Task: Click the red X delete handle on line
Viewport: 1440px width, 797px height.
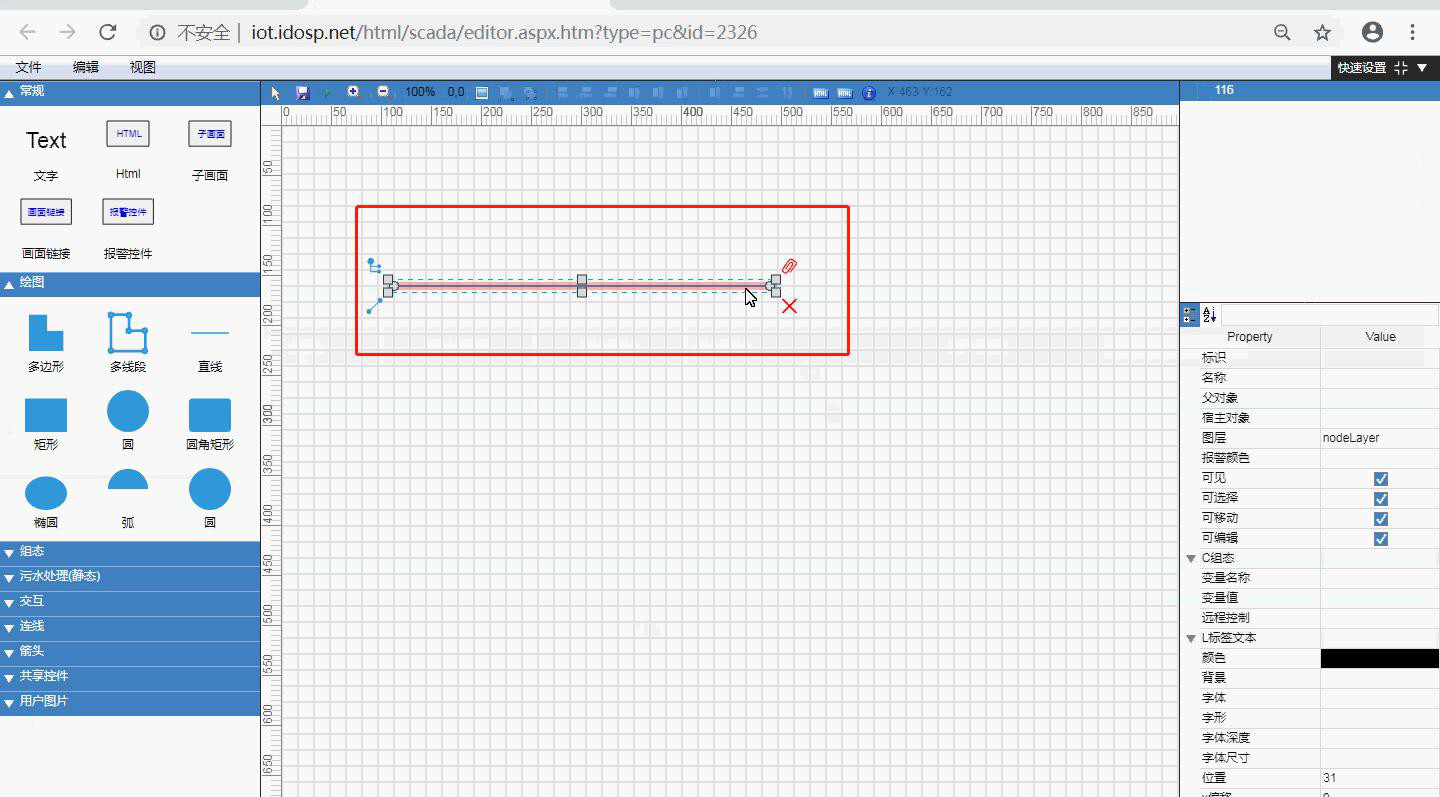Action: [x=789, y=306]
